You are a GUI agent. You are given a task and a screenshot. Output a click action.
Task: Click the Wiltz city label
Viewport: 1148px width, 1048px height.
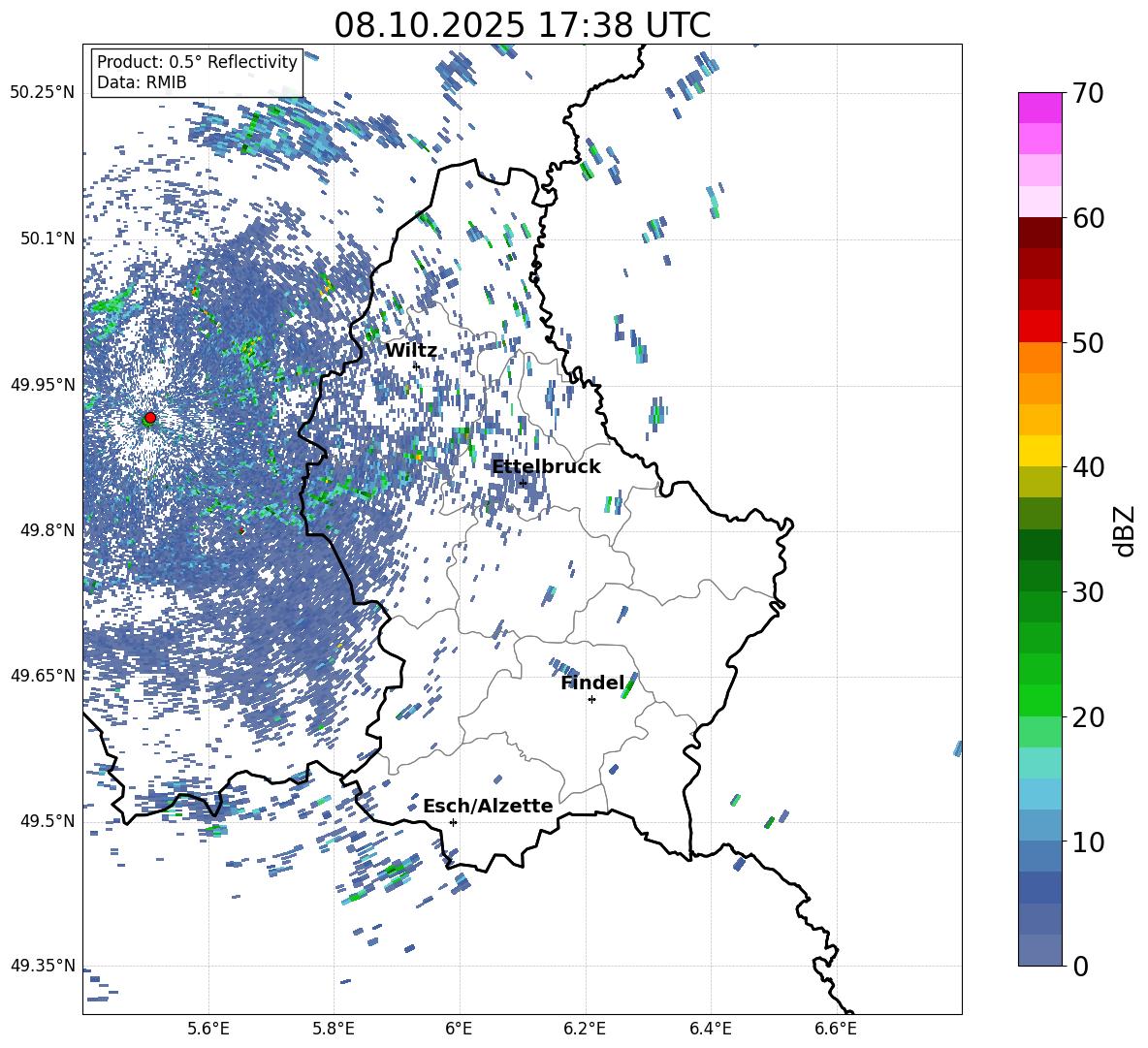[x=411, y=351]
